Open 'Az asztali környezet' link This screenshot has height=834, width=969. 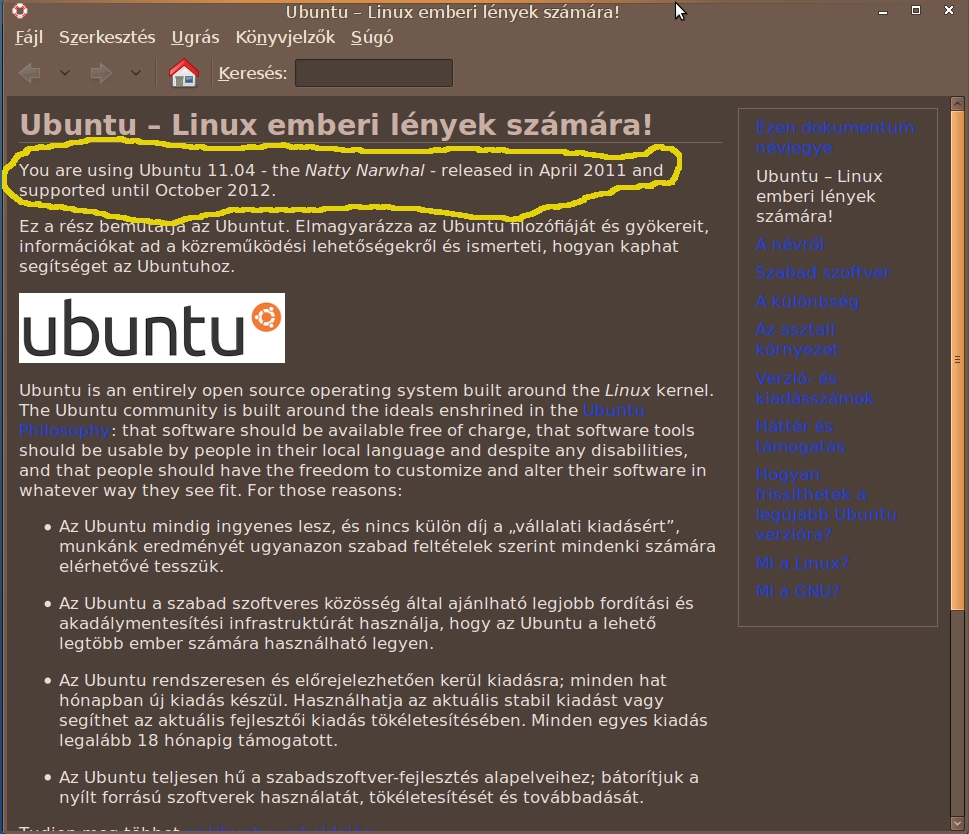(797, 339)
